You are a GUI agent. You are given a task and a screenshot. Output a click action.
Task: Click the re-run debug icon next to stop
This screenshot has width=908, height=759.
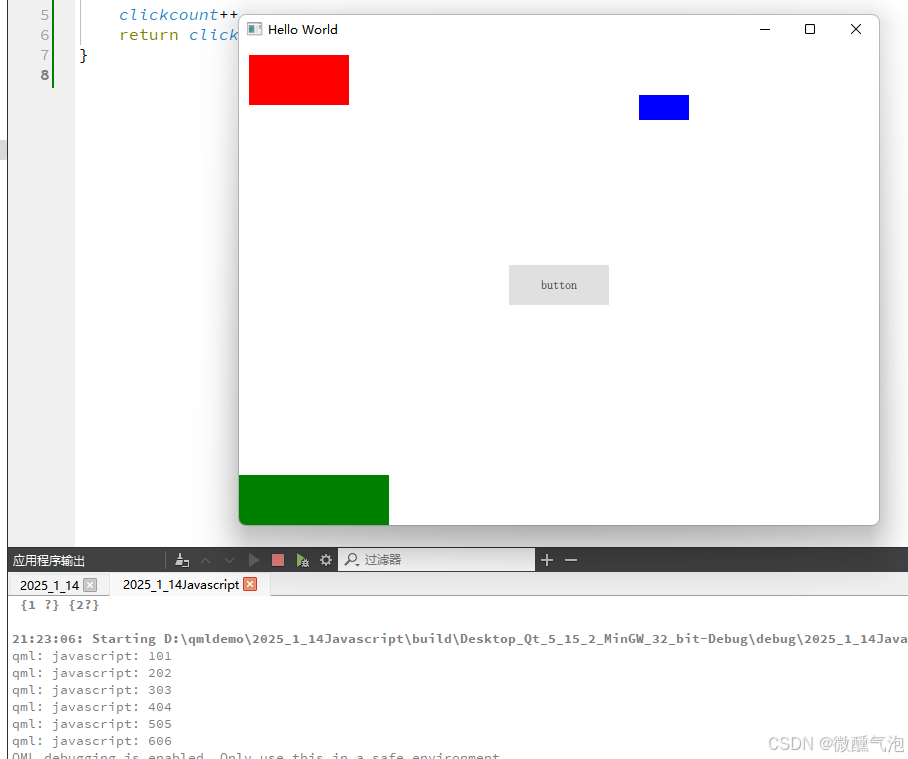(302, 560)
